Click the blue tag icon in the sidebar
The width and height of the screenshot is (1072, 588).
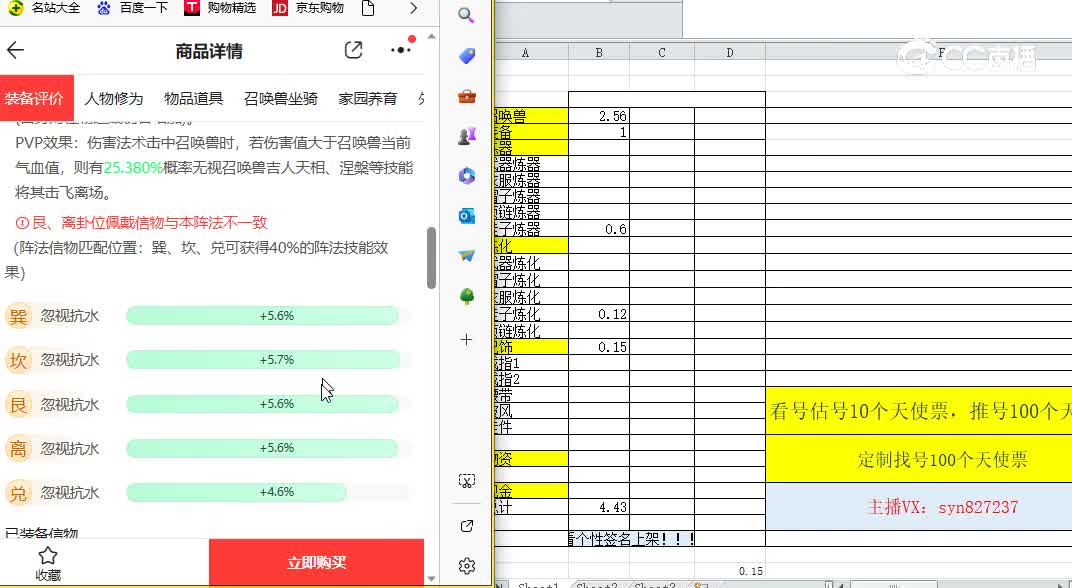coord(466,55)
